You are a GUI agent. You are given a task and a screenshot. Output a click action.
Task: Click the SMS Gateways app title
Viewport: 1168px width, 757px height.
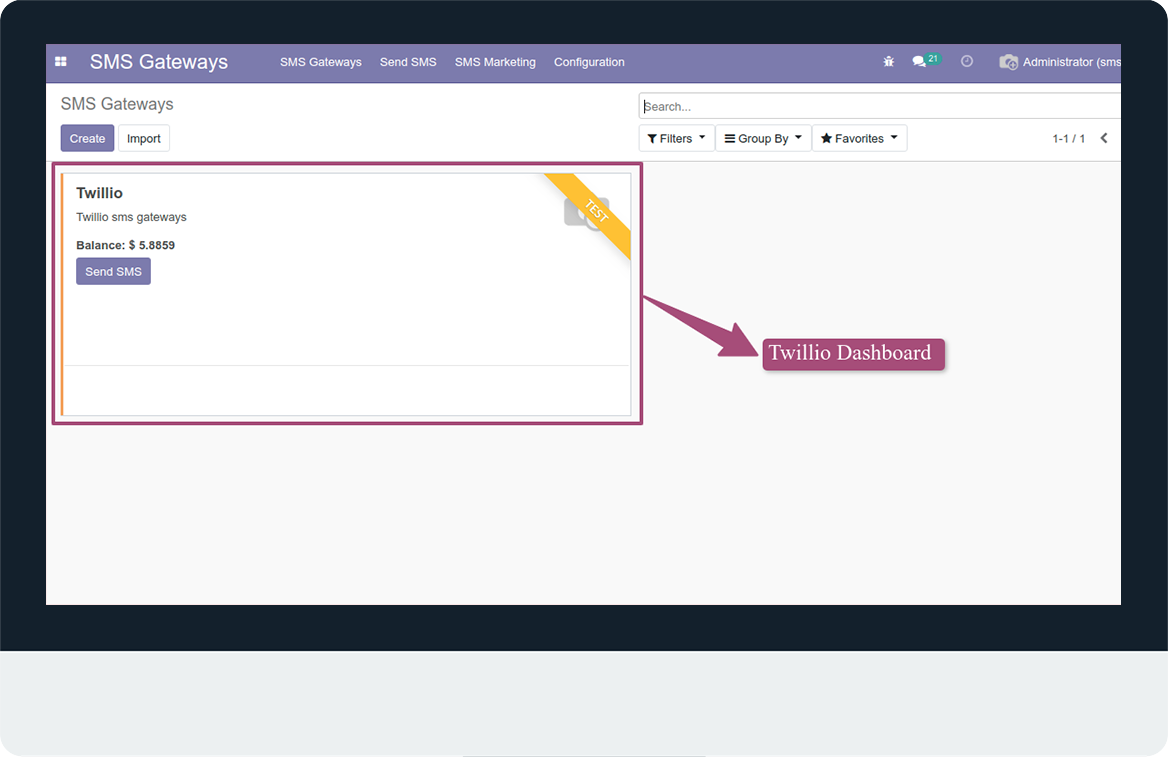click(159, 62)
